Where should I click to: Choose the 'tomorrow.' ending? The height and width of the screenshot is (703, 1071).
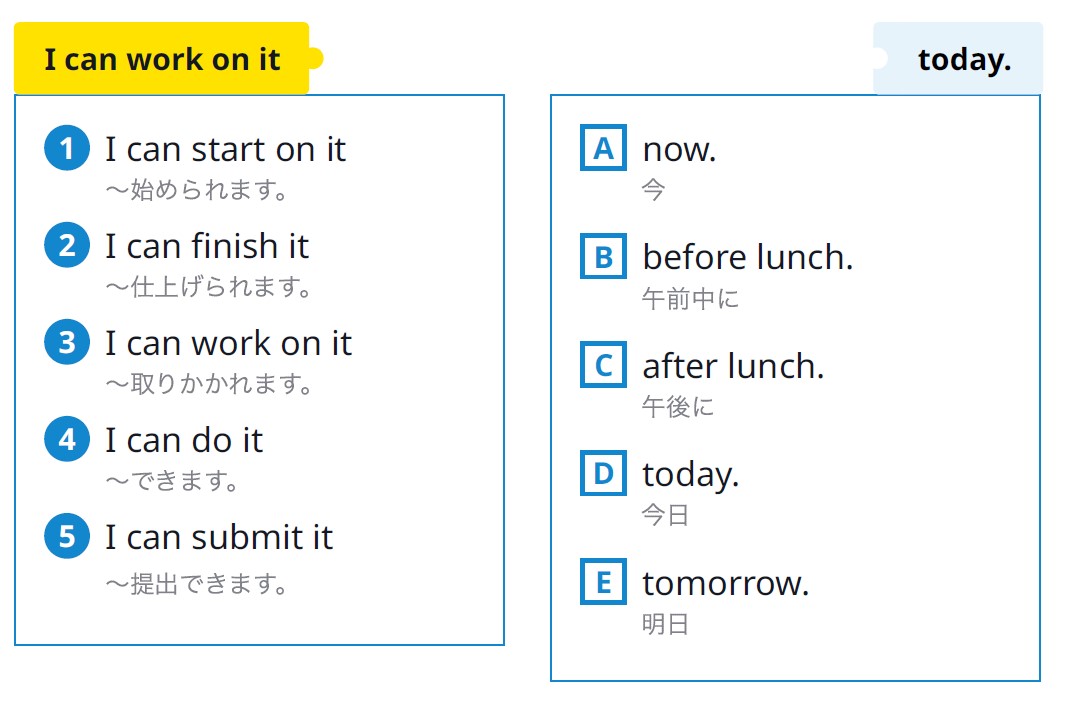(726, 583)
